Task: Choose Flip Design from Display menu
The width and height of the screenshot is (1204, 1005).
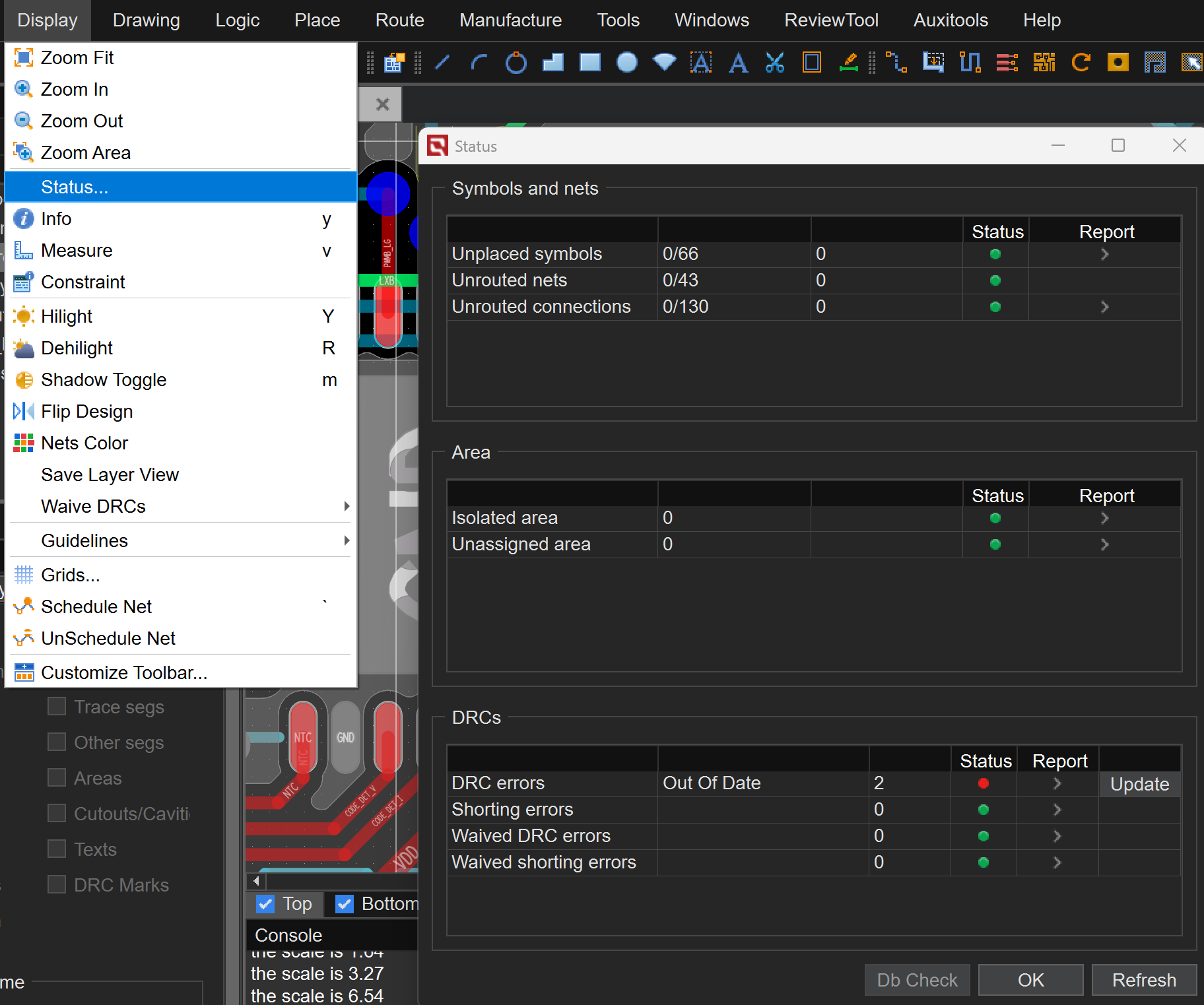Action: point(86,411)
